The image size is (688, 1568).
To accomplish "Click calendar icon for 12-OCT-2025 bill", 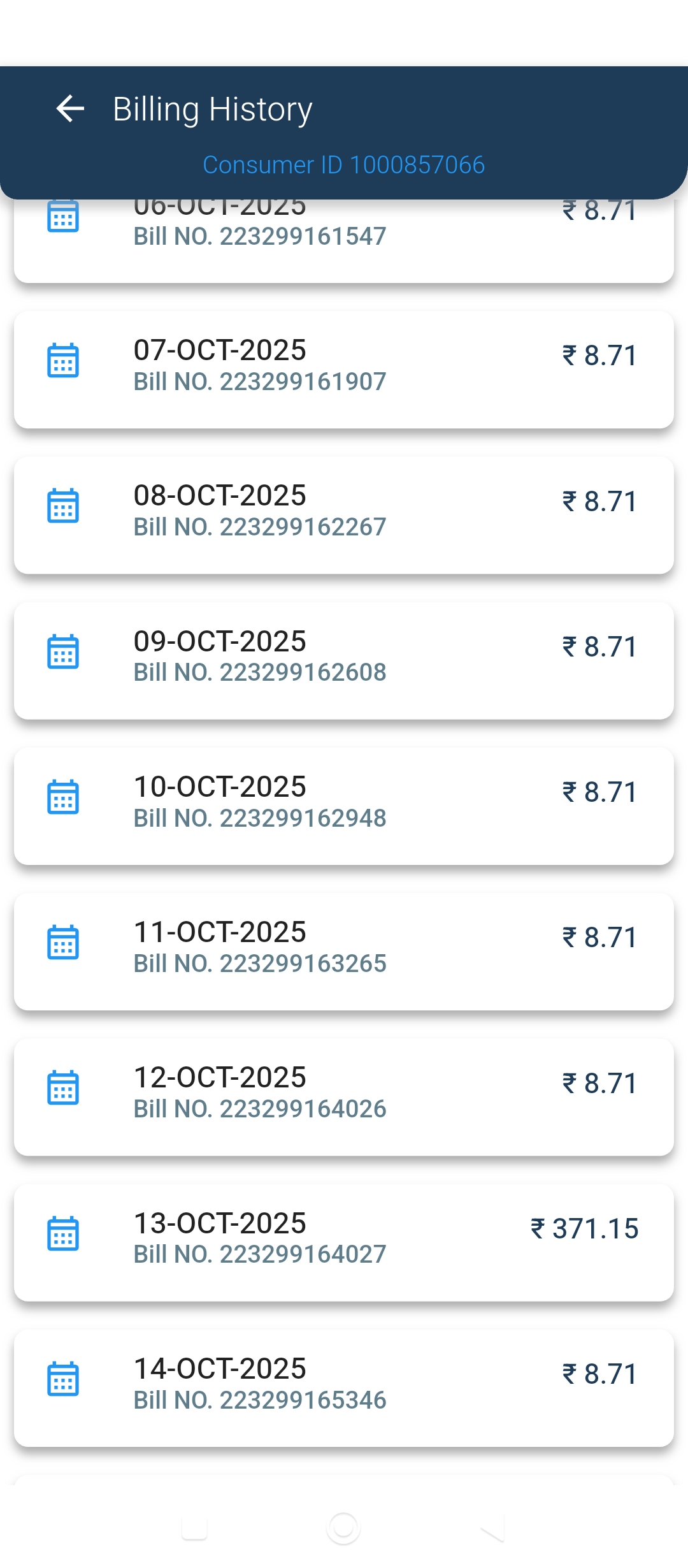I will [x=63, y=1087].
